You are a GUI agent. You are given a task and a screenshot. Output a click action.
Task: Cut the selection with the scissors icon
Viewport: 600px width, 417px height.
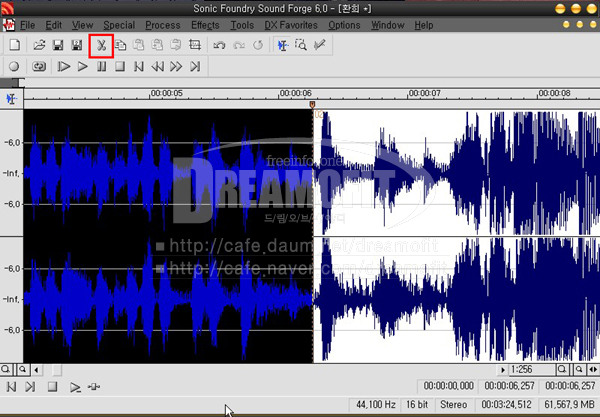(x=101, y=46)
